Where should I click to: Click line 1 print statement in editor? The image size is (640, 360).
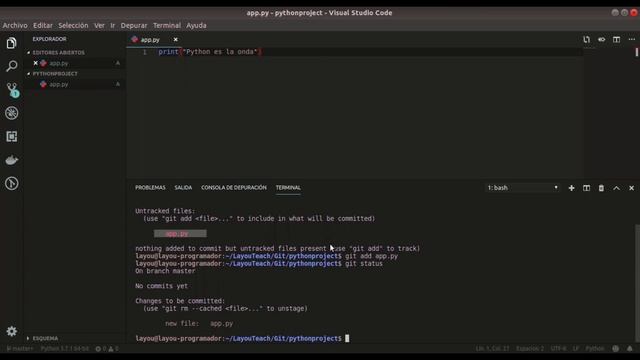(210, 52)
